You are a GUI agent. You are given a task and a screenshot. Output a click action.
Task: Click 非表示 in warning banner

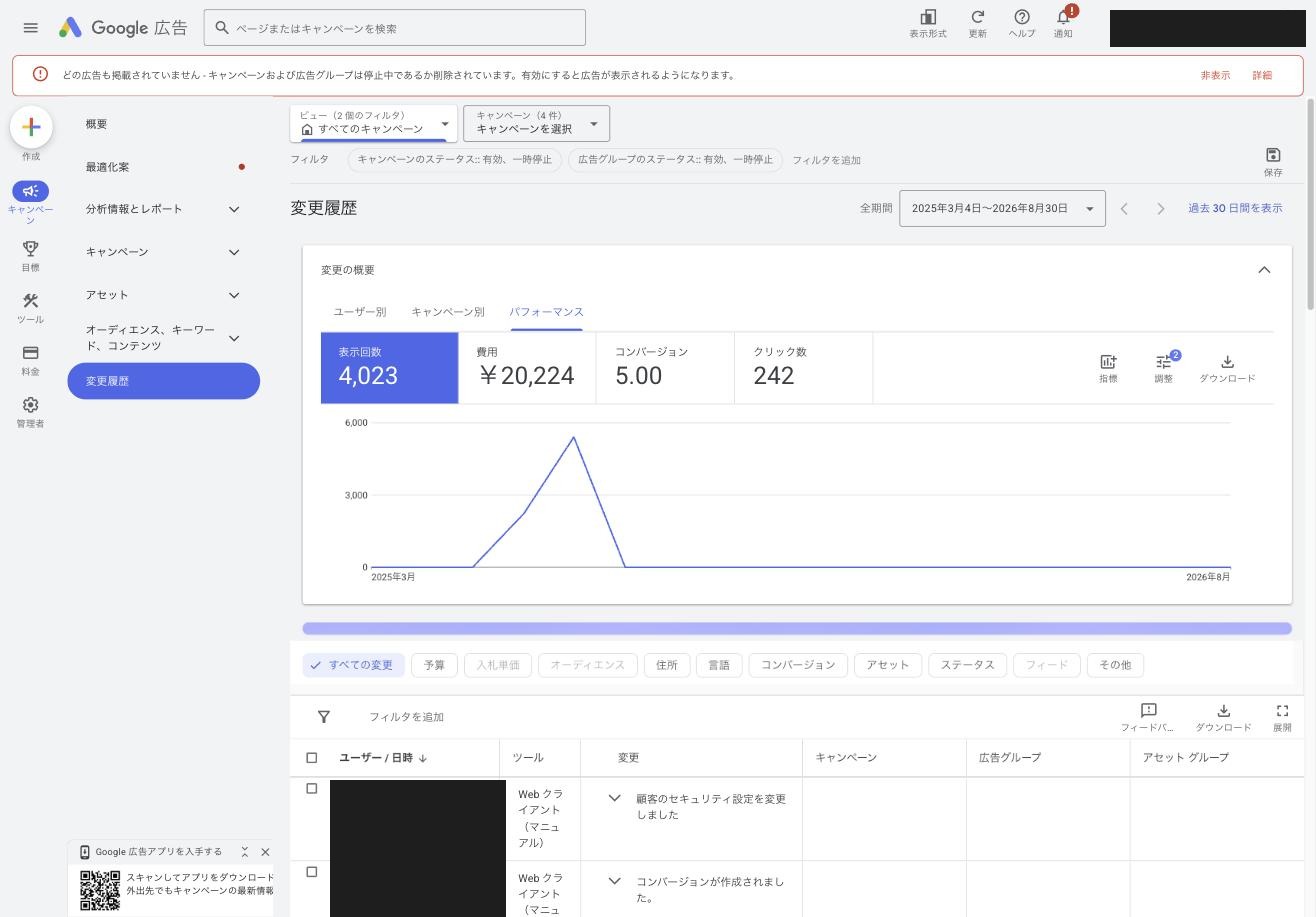(x=1215, y=75)
